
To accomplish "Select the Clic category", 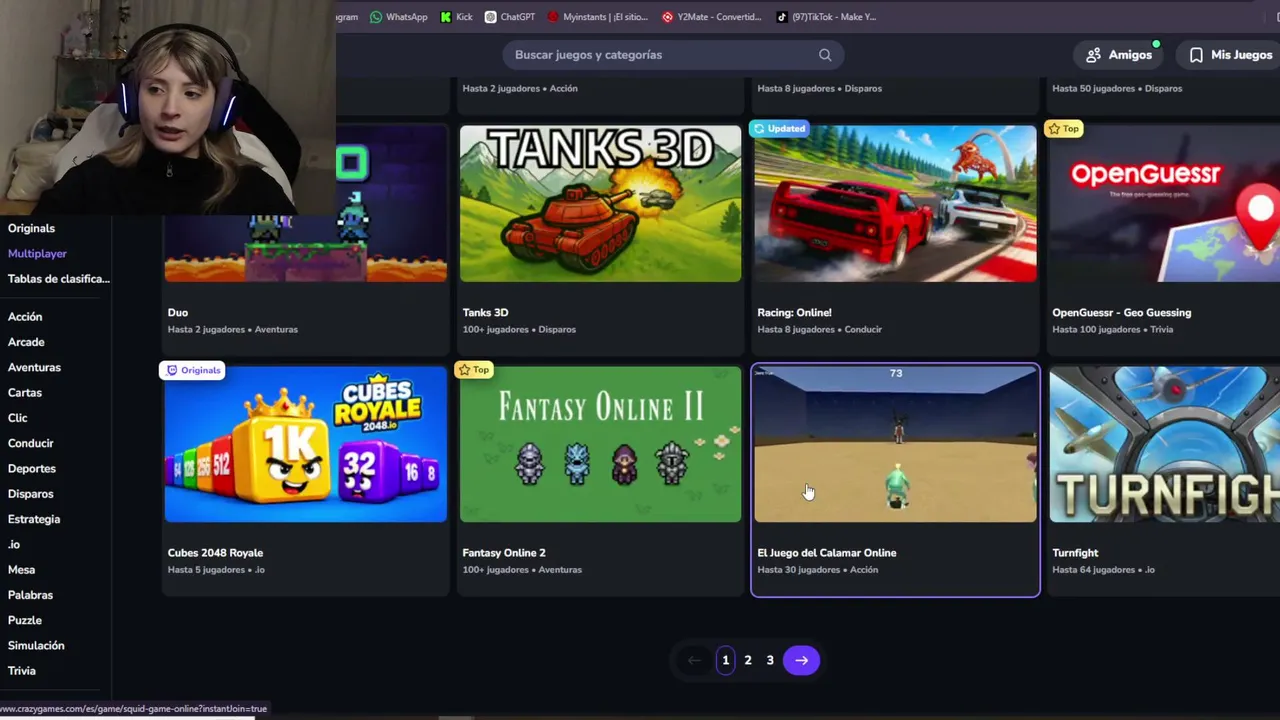I will point(18,418).
